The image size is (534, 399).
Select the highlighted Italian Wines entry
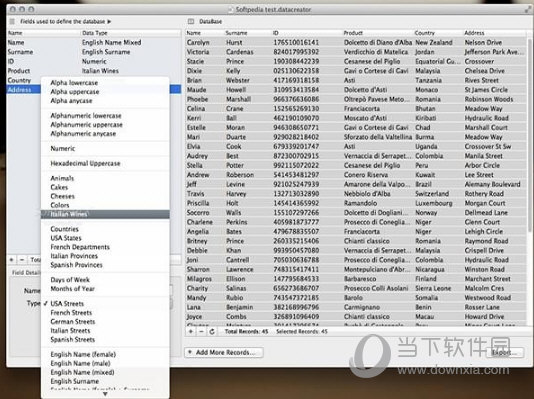click(105, 214)
